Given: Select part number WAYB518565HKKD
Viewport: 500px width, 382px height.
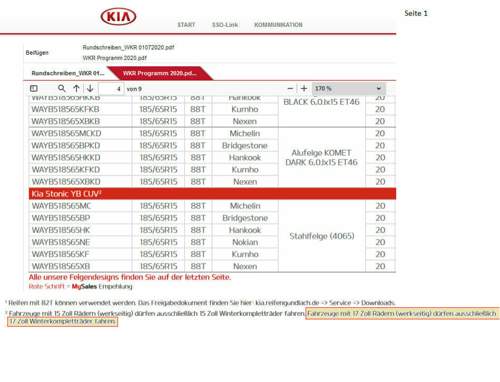Looking at the screenshot, I should [x=66, y=158].
